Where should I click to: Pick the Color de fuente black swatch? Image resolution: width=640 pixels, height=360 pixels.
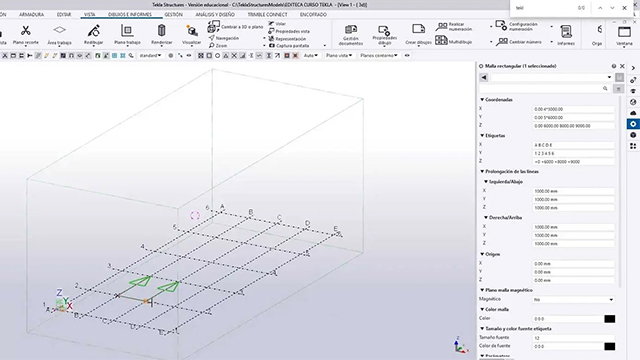609,346
